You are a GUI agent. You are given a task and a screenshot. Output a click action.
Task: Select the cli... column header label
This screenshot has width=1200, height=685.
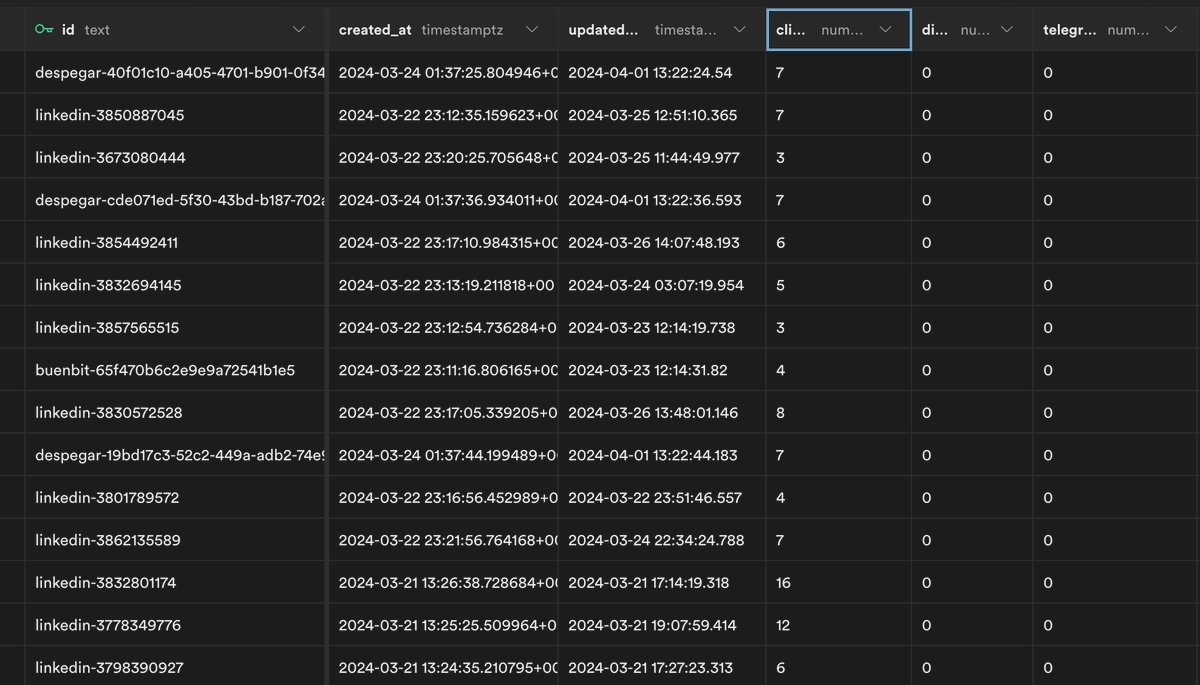click(791, 30)
